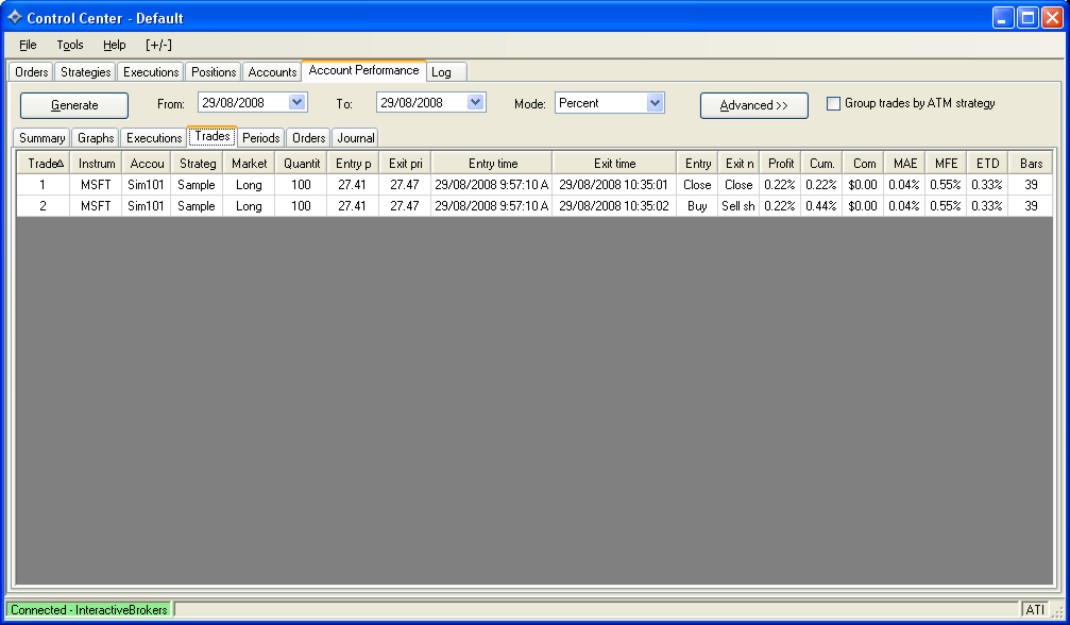The height and width of the screenshot is (625, 1070).
Task: Sort by the Exit pri column header
Action: (x=405, y=164)
